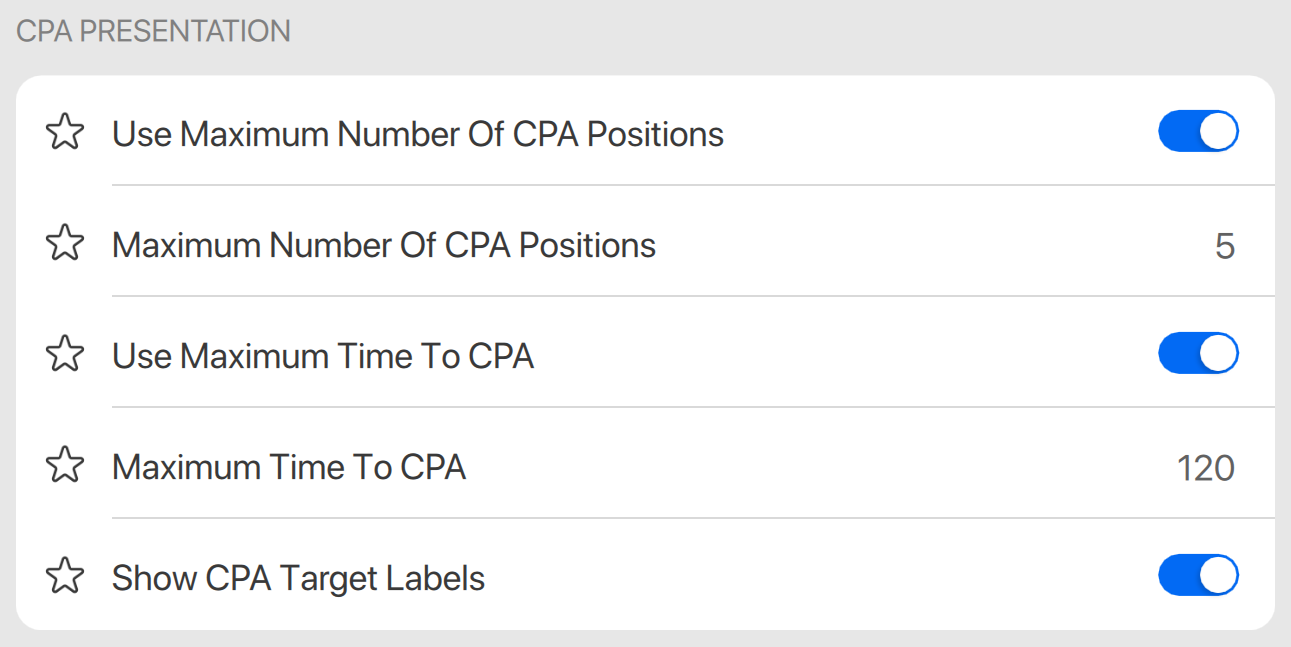1291x647 pixels.
Task: Click white knob of Maximum Time toggle
Action: (1218, 354)
